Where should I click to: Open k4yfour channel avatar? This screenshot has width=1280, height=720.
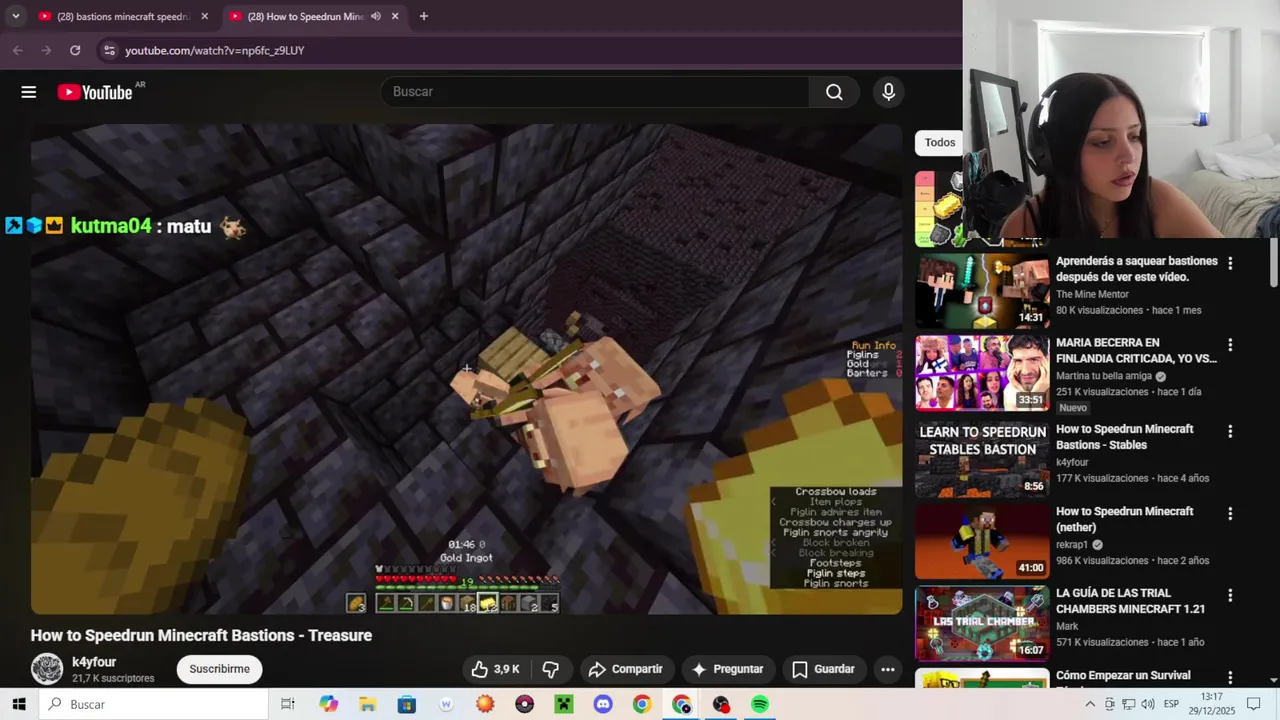click(x=47, y=669)
